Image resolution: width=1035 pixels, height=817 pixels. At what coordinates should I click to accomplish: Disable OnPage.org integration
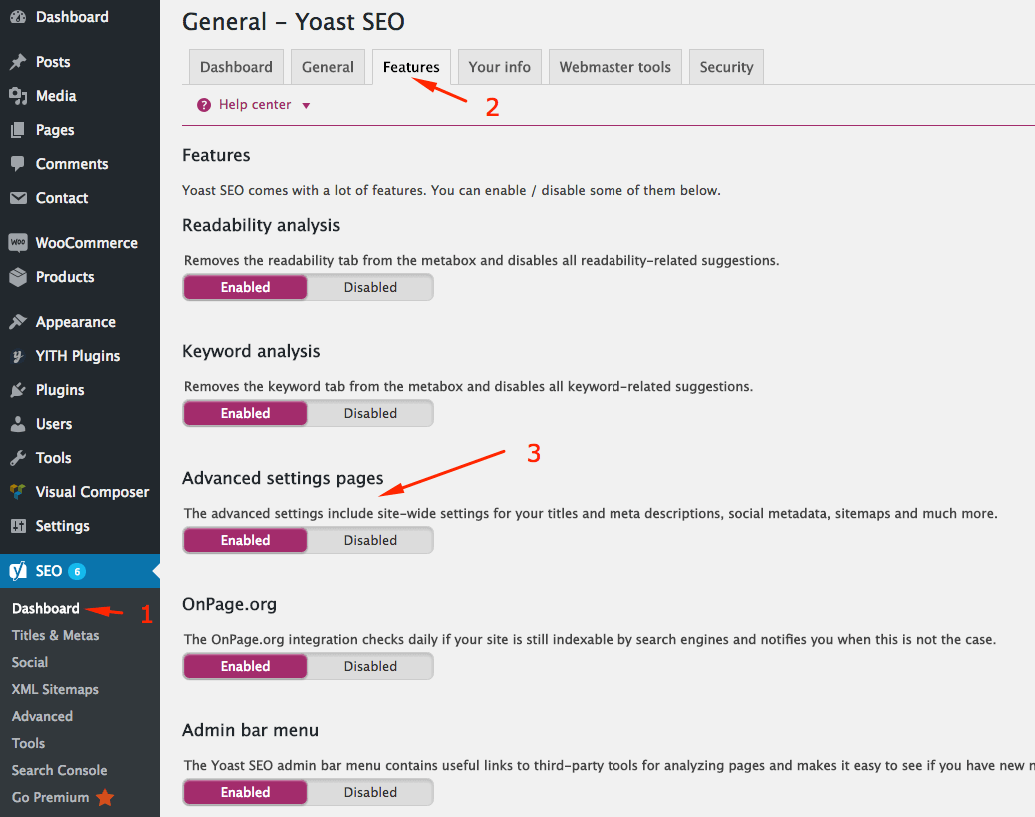(x=370, y=667)
